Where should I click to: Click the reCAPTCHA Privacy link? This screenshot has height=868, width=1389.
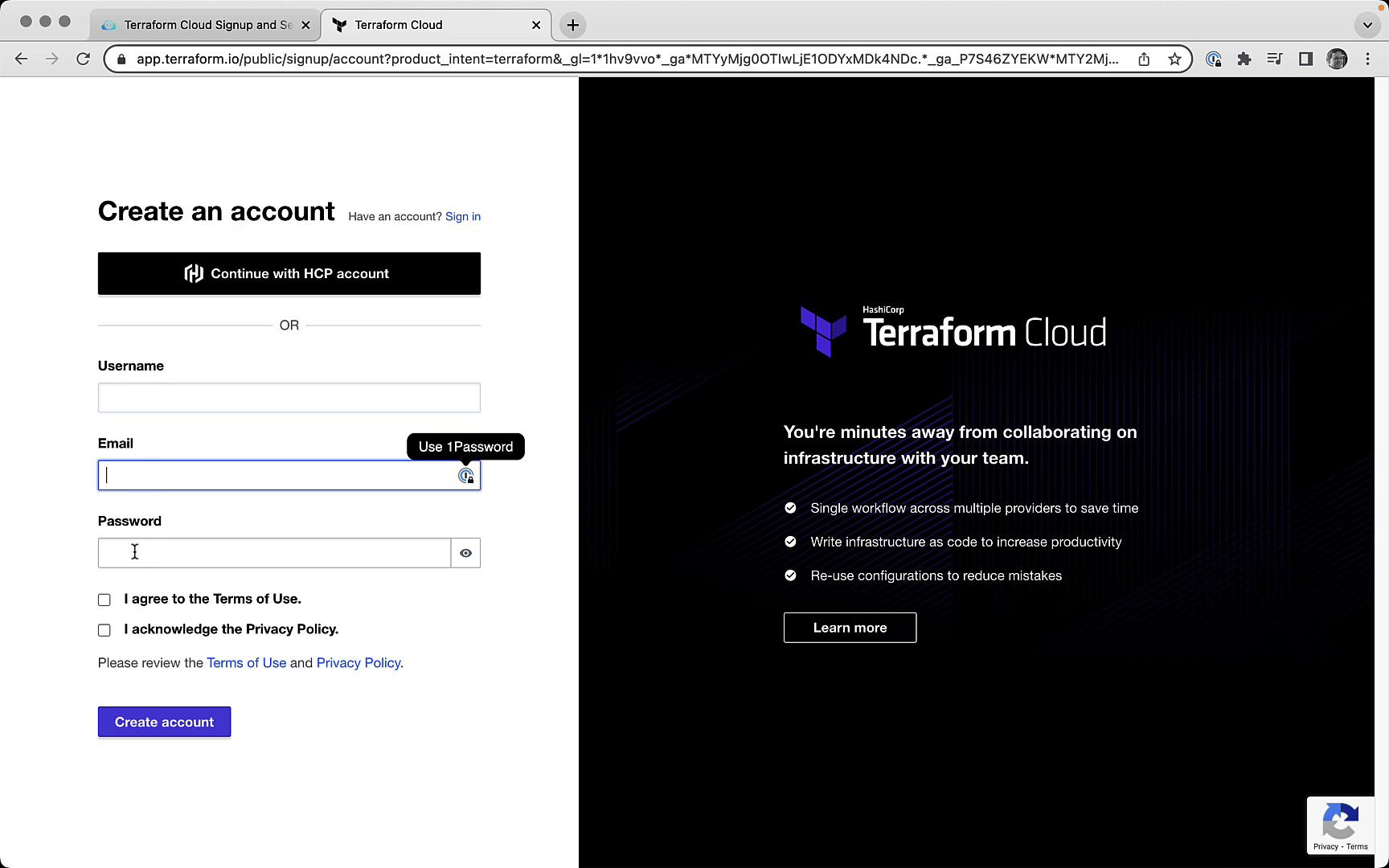[1325, 846]
